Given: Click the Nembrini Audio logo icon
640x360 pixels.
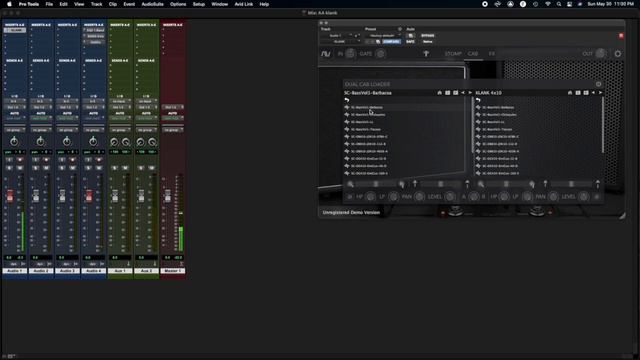Looking at the screenshot, I should [325, 54].
